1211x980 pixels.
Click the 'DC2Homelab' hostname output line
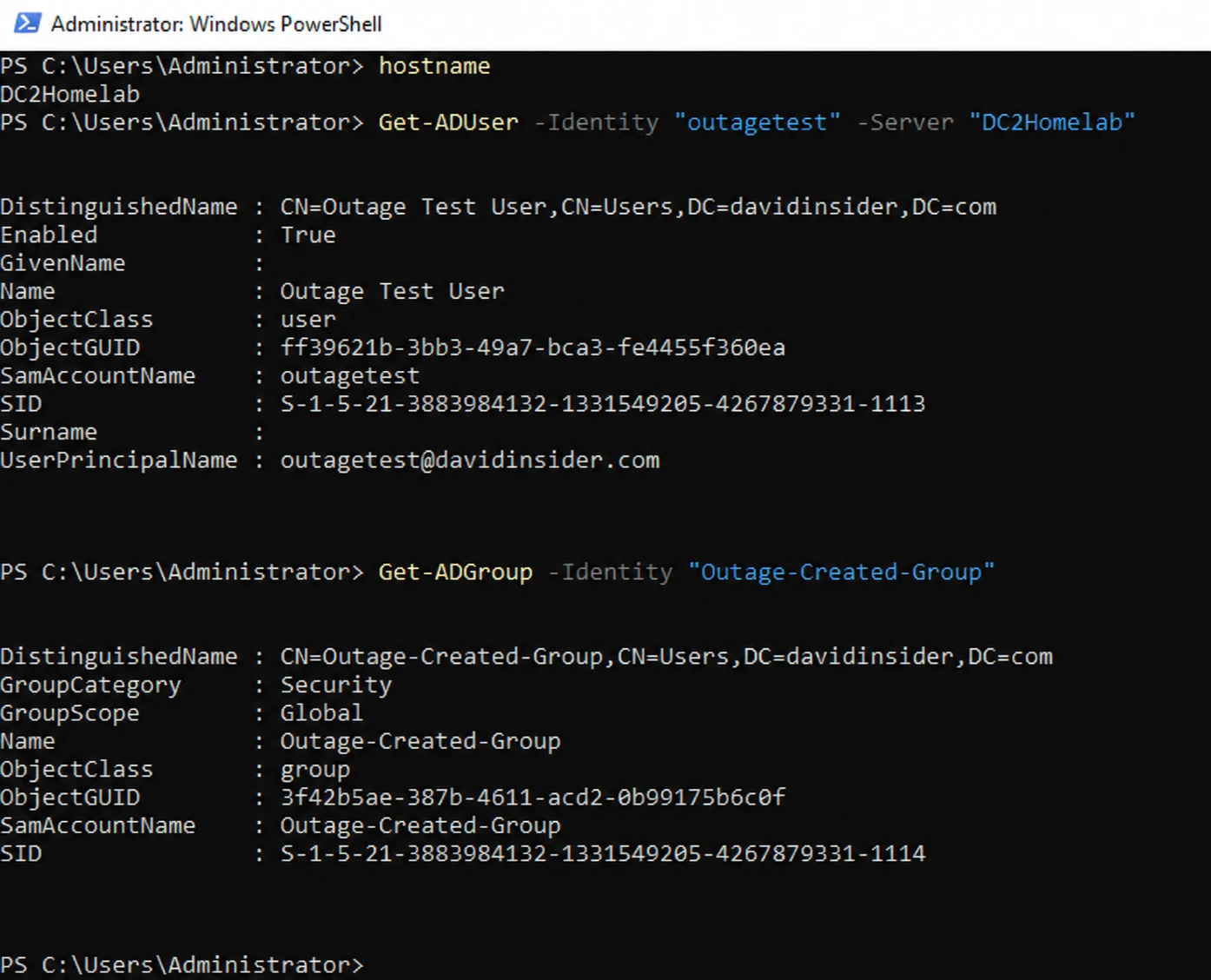tap(70, 94)
